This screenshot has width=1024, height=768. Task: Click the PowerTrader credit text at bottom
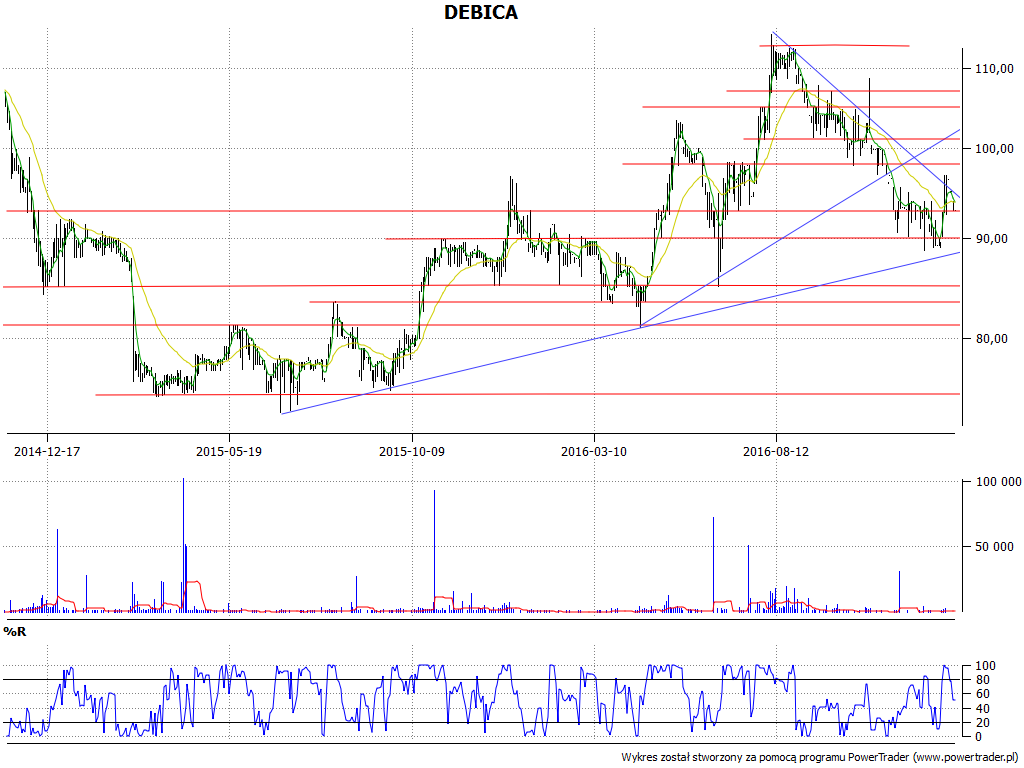820,758
